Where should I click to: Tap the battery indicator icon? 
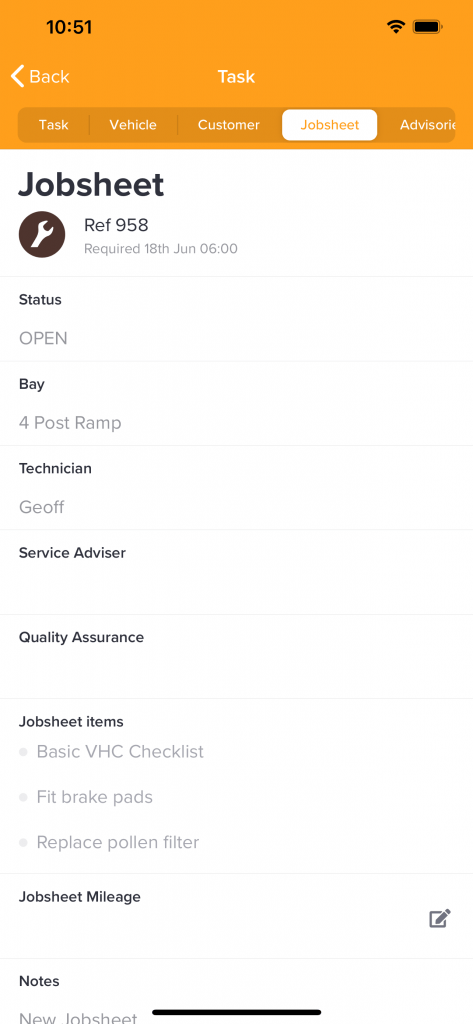[429, 27]
